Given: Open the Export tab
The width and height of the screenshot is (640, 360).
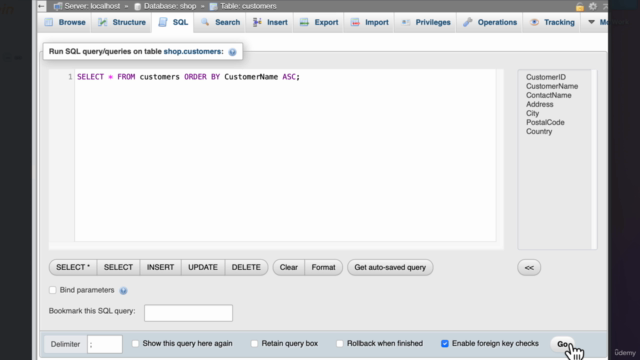Looking at the screenshot, I should pyautogui.click(x=319, y=22).
